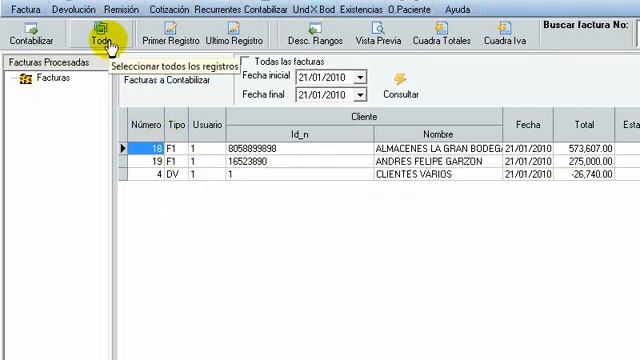Open the Cotización menu
640x360 pixels.
coord(169,9)
